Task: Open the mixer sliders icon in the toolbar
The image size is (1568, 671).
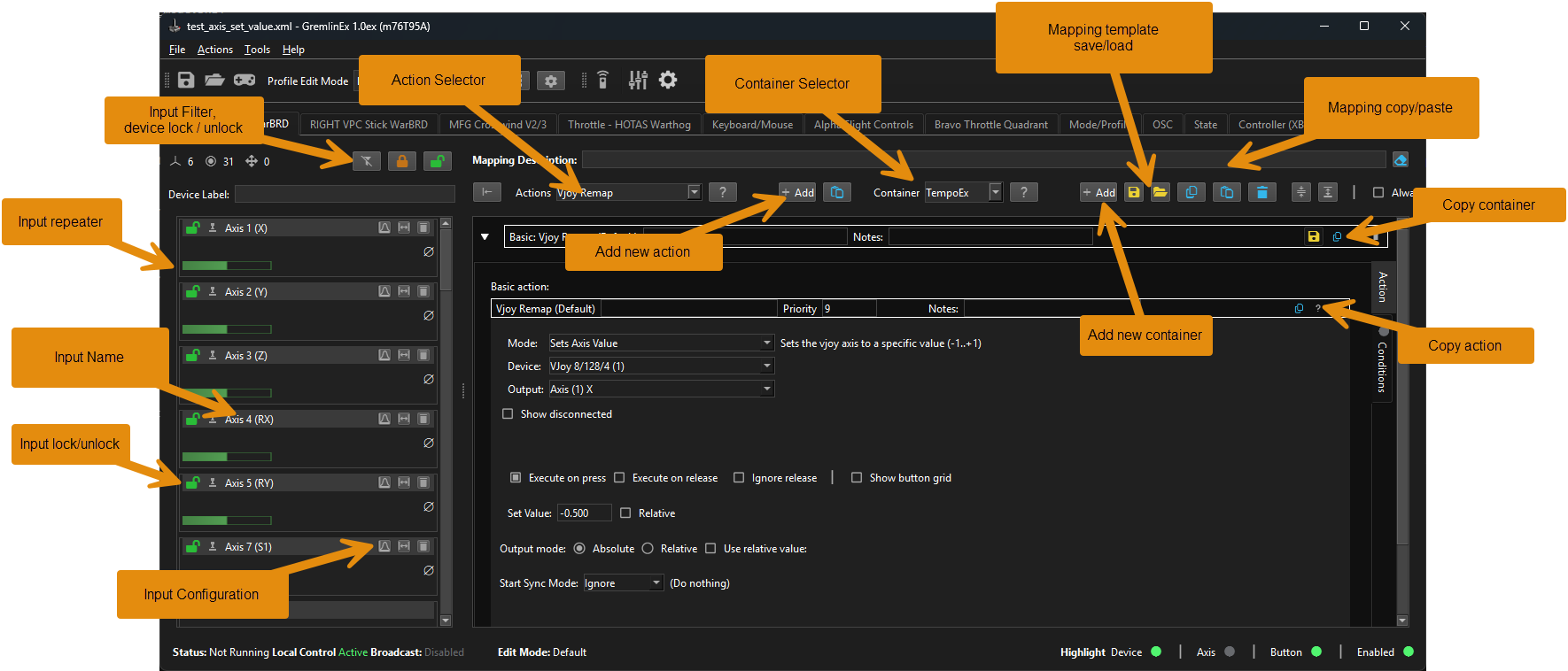Action: click(x=638, y=81)
